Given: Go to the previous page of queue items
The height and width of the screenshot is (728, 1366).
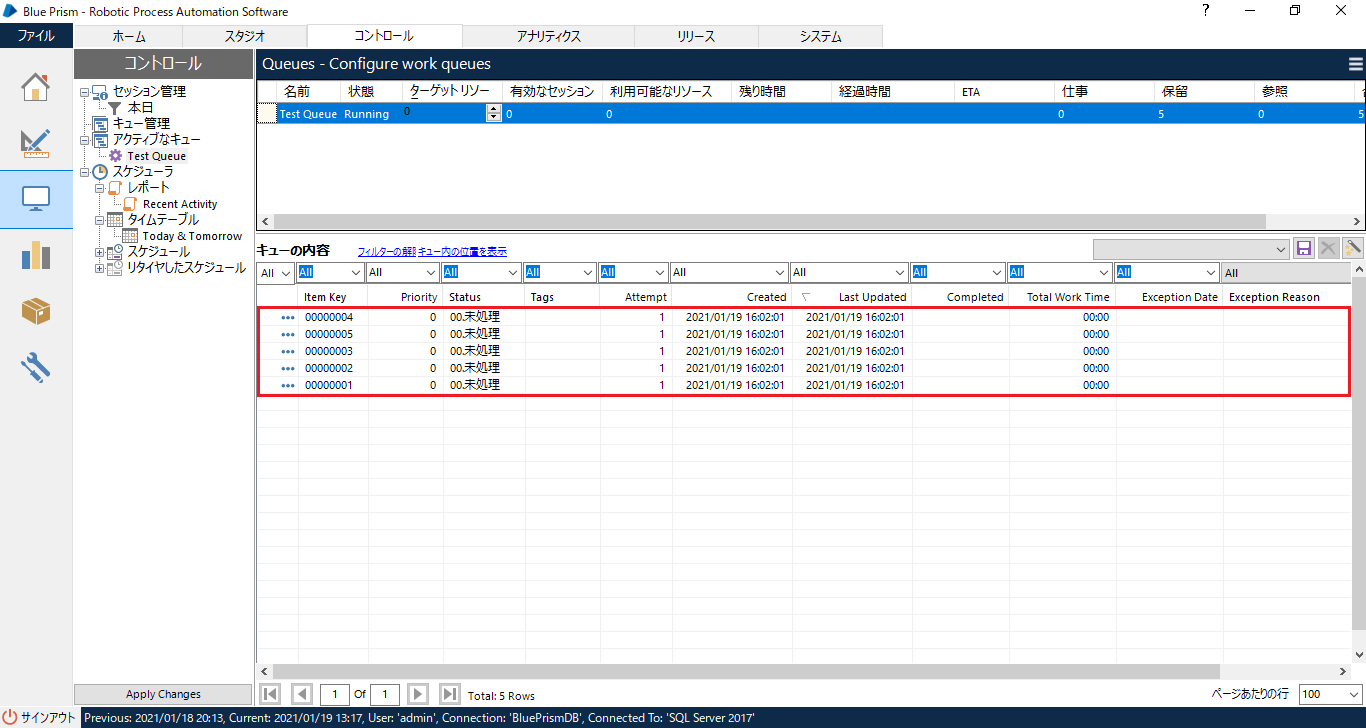Looking at the screenshot, I should [301, 694].
